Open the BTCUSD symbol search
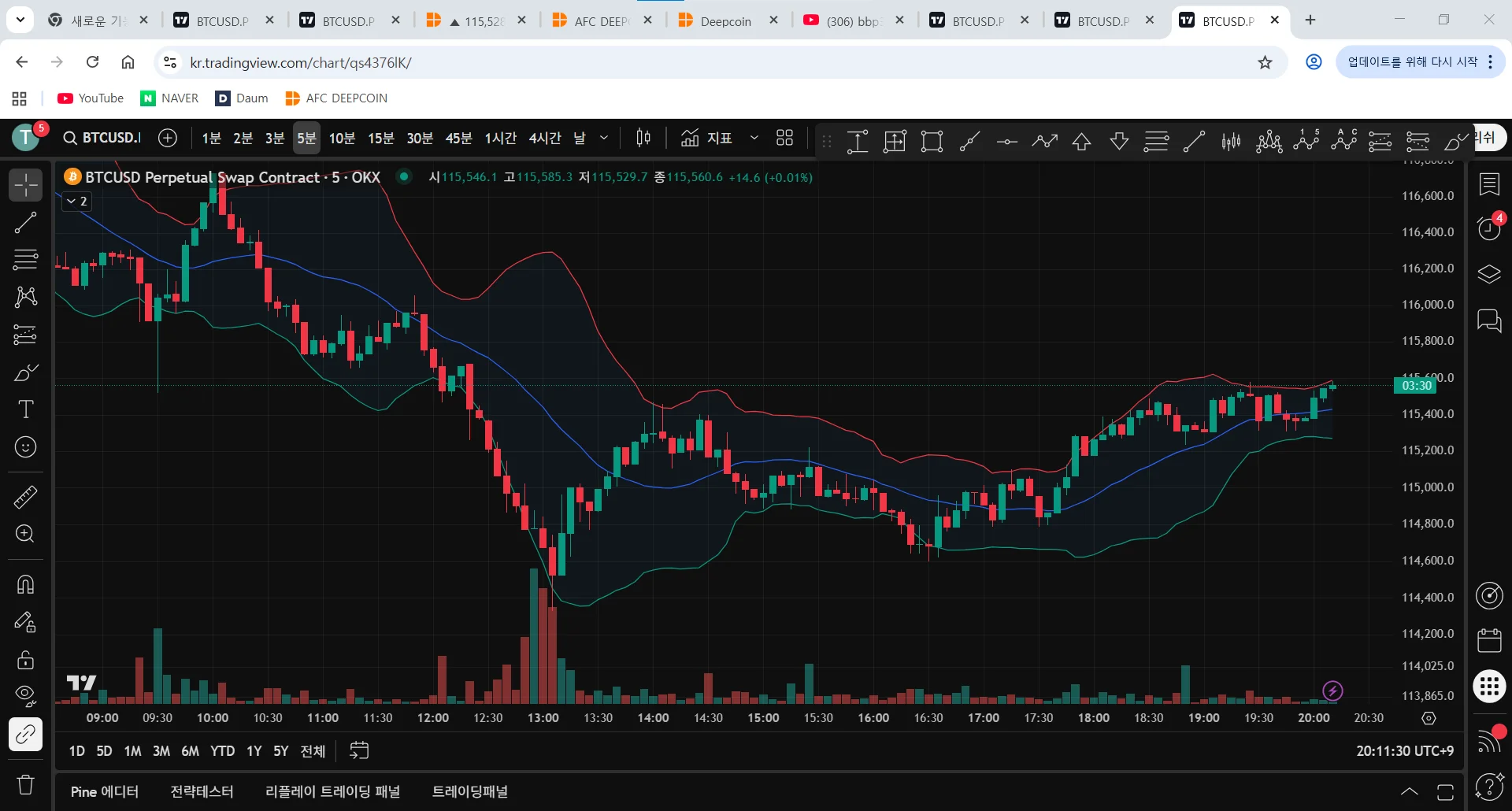This screenshot has width=1512, height=811. click(x=102, y=138)
